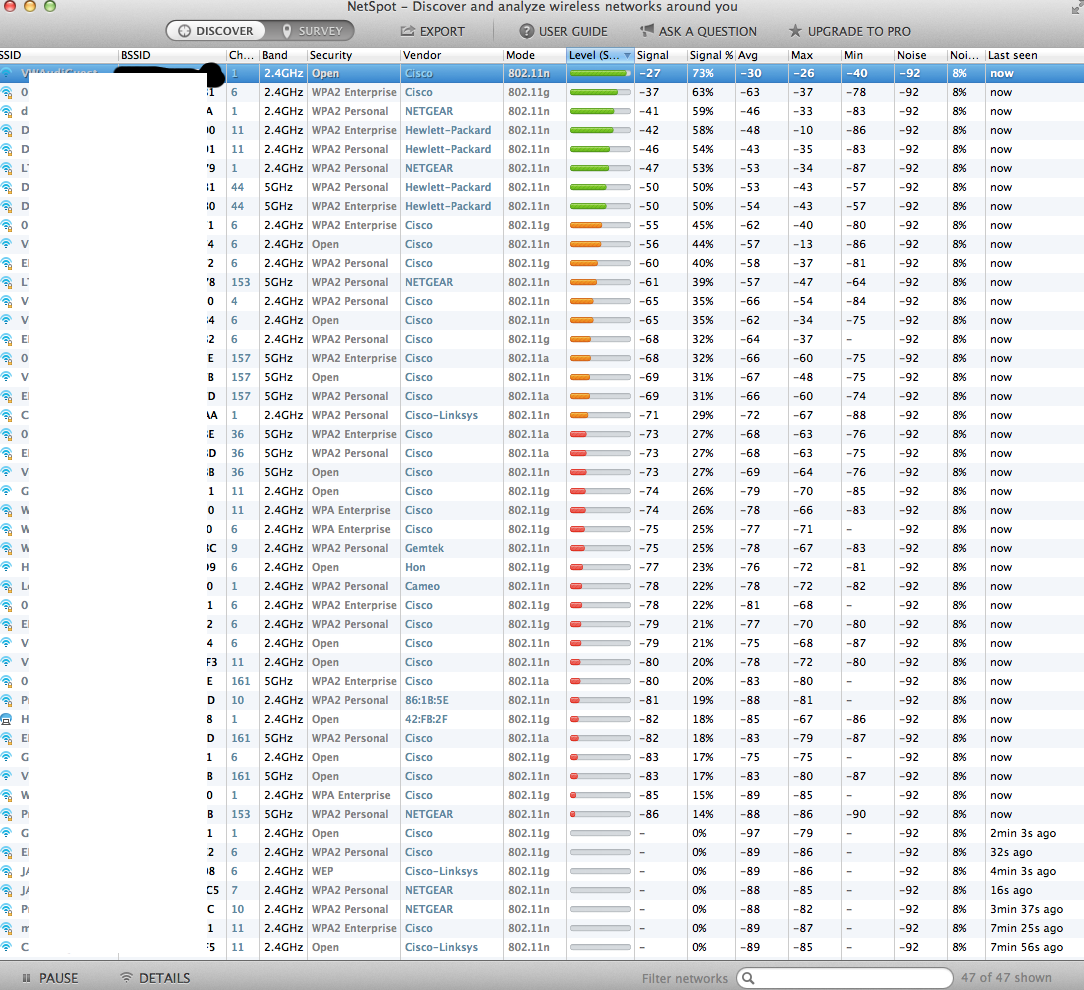Pause scanning with the PAUSE button
1084x990 pixels.
(50, 978)
